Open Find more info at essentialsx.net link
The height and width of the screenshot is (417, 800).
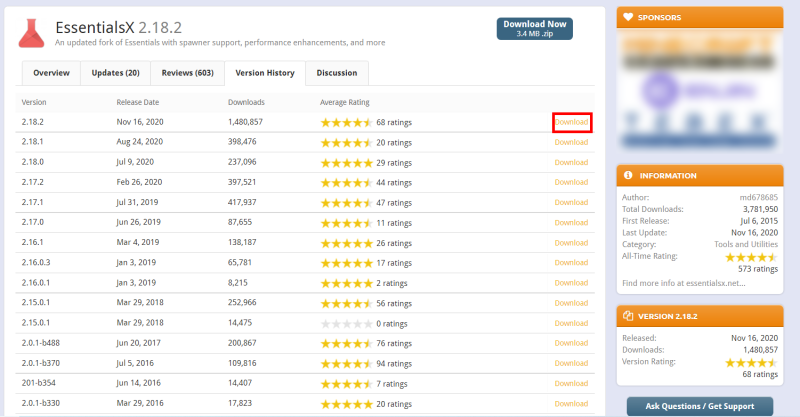(684, 283)
